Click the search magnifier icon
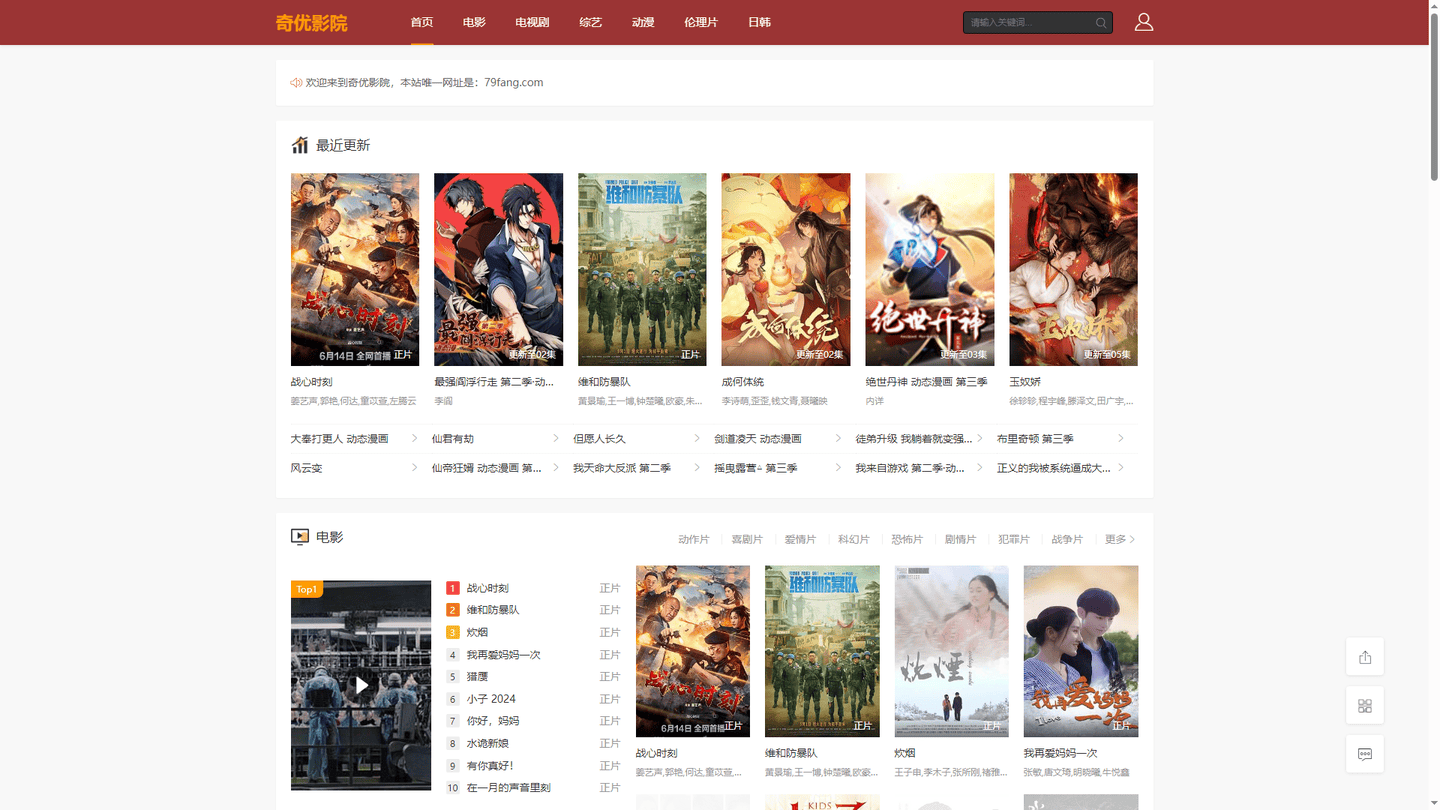Viewport: 1440px width, 810px height. [x=1101, y=22]
